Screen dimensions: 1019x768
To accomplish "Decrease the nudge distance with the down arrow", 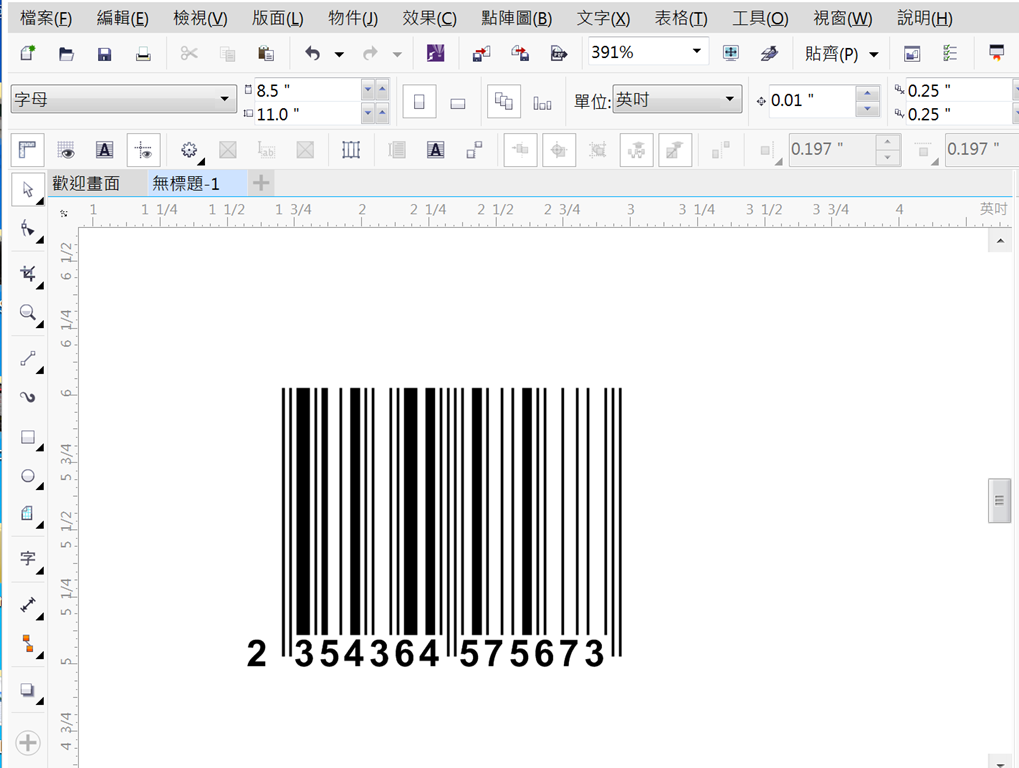I will [x=867, y=109].
